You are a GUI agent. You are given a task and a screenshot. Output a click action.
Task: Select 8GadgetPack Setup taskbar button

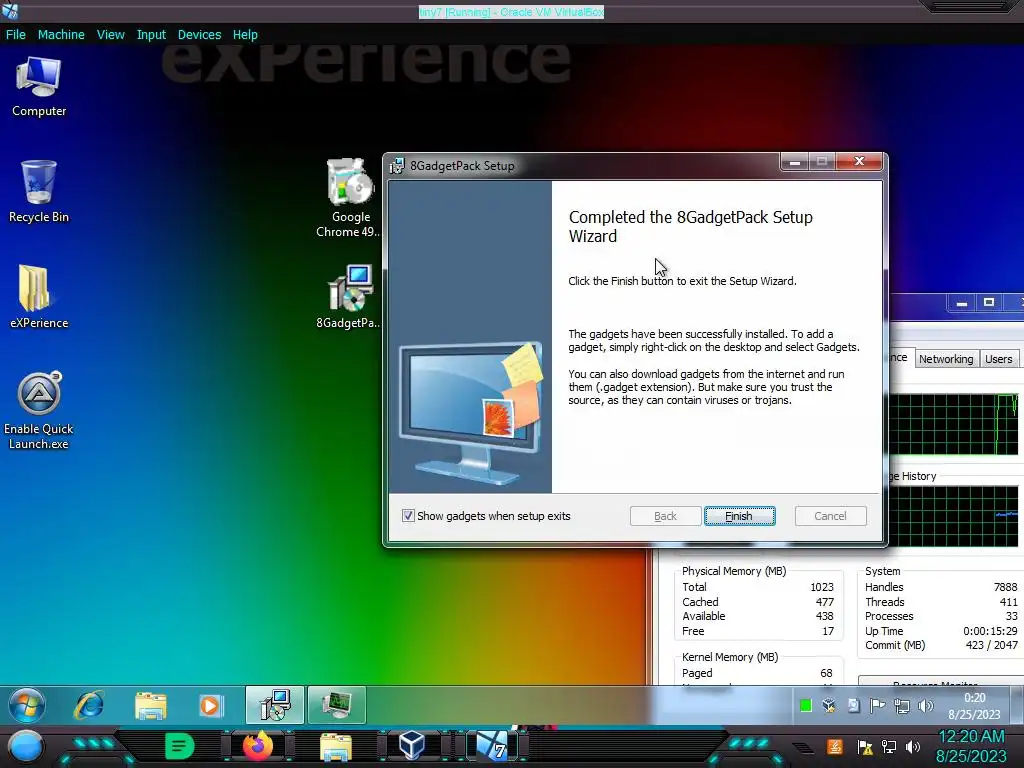[275, 705]
